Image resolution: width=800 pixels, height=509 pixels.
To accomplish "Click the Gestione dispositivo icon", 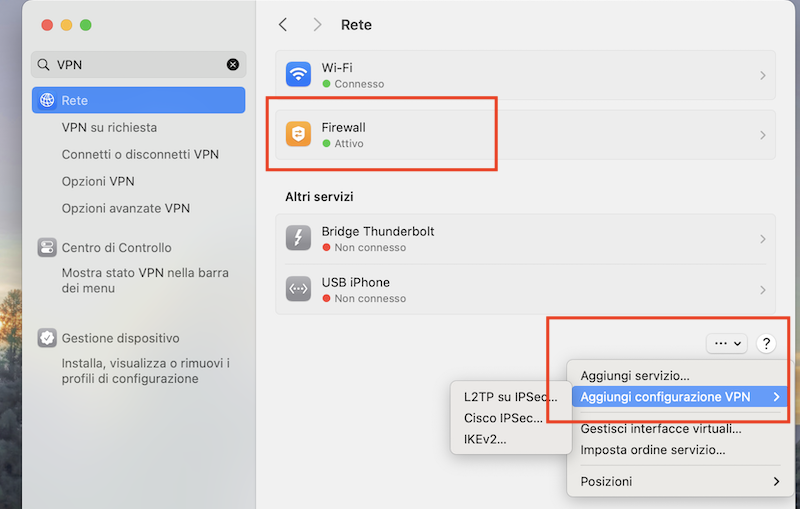I will 47,338.
